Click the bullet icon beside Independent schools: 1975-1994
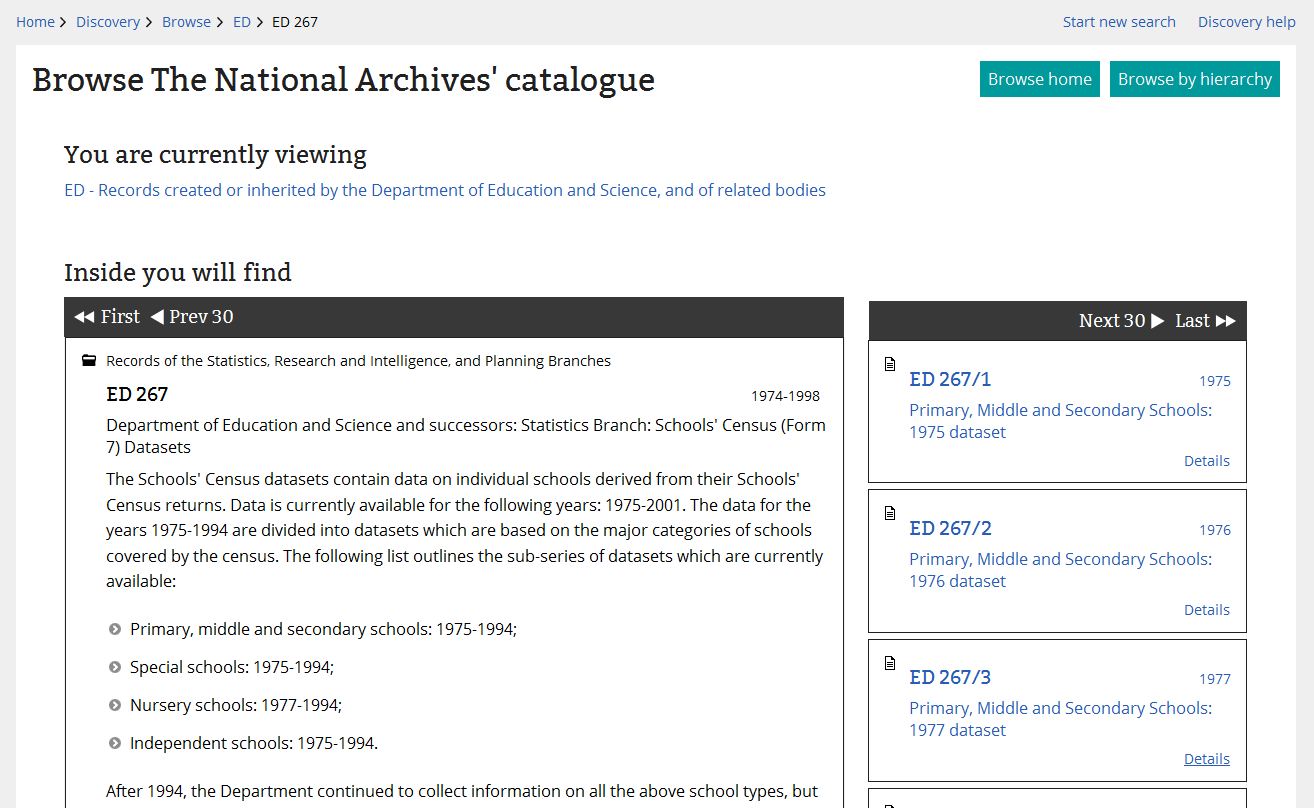The height and width of the screenshot is (808, 1314). click(115, 744)
